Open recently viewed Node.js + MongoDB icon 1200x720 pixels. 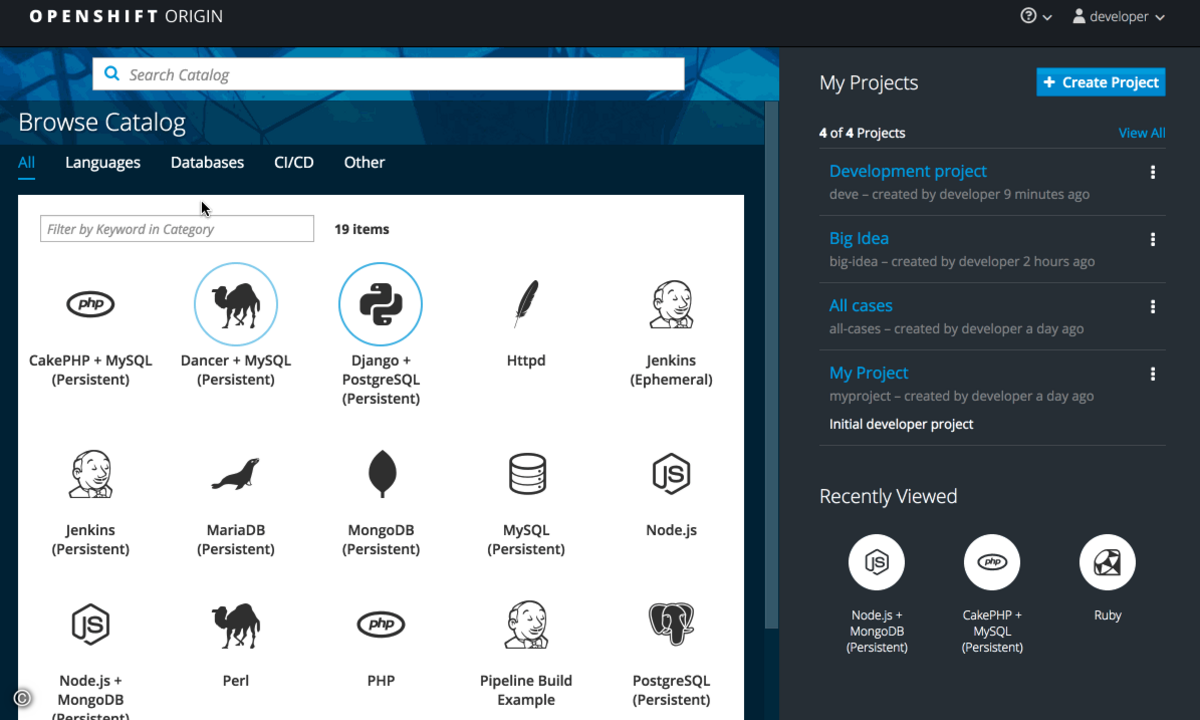[876, 562]
